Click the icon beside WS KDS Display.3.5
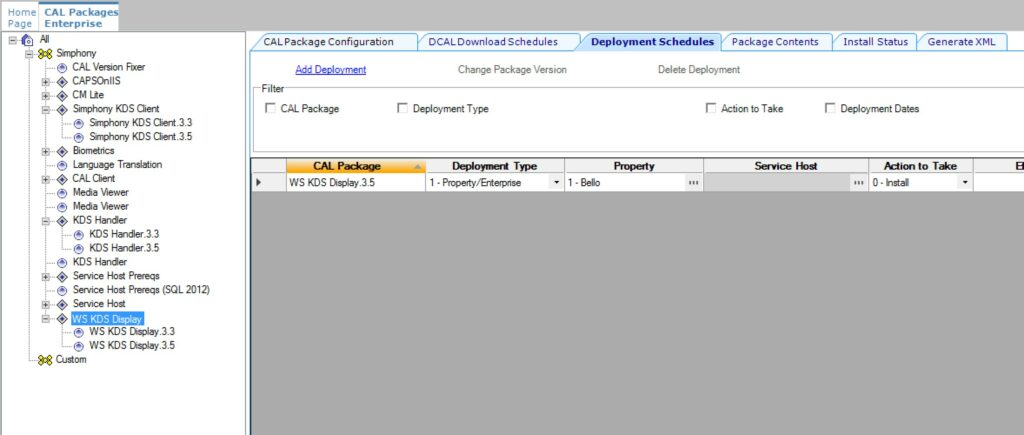 click(78, 346)
